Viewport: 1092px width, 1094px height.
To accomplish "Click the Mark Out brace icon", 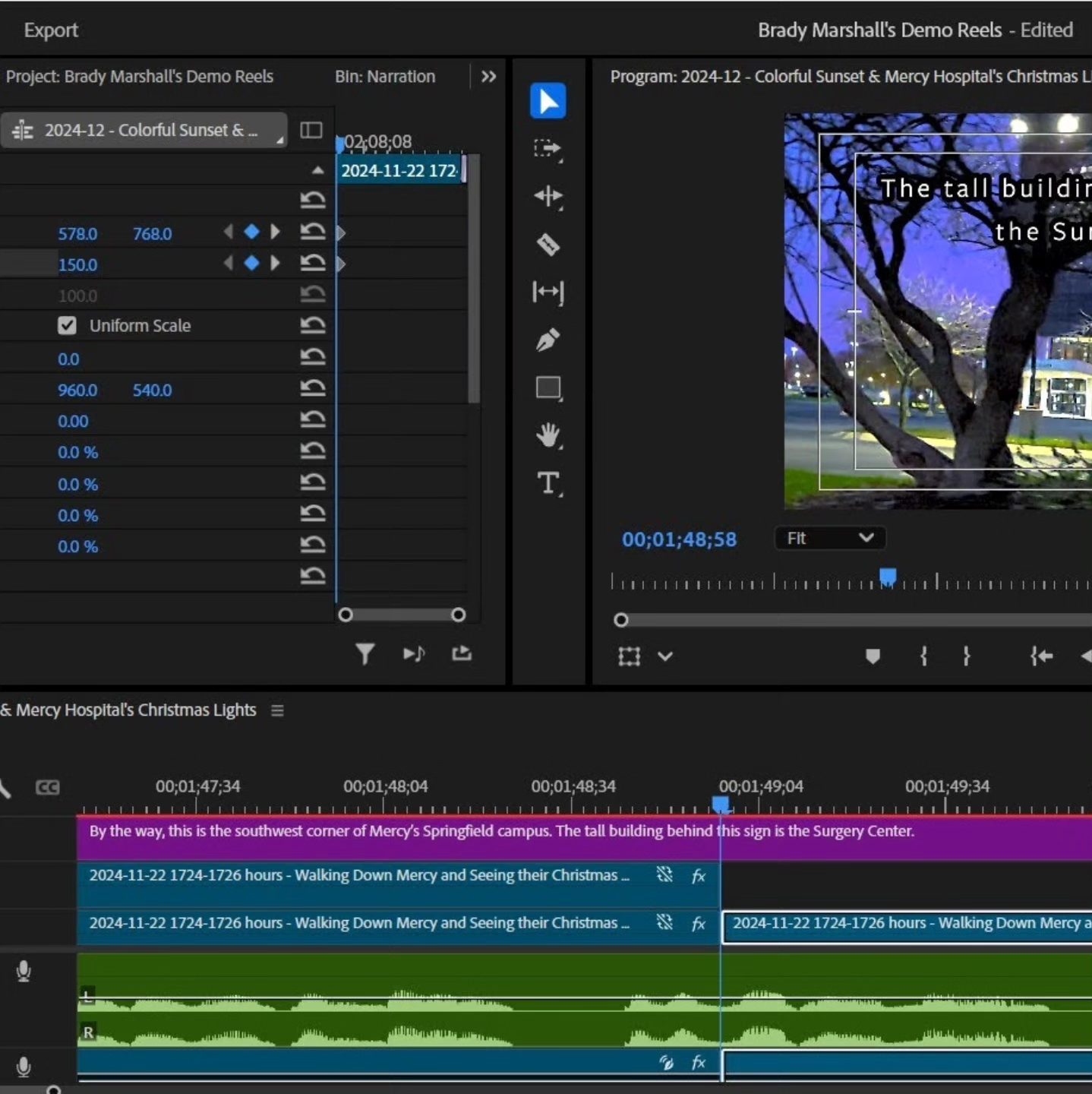I will [x=966, y=656].
